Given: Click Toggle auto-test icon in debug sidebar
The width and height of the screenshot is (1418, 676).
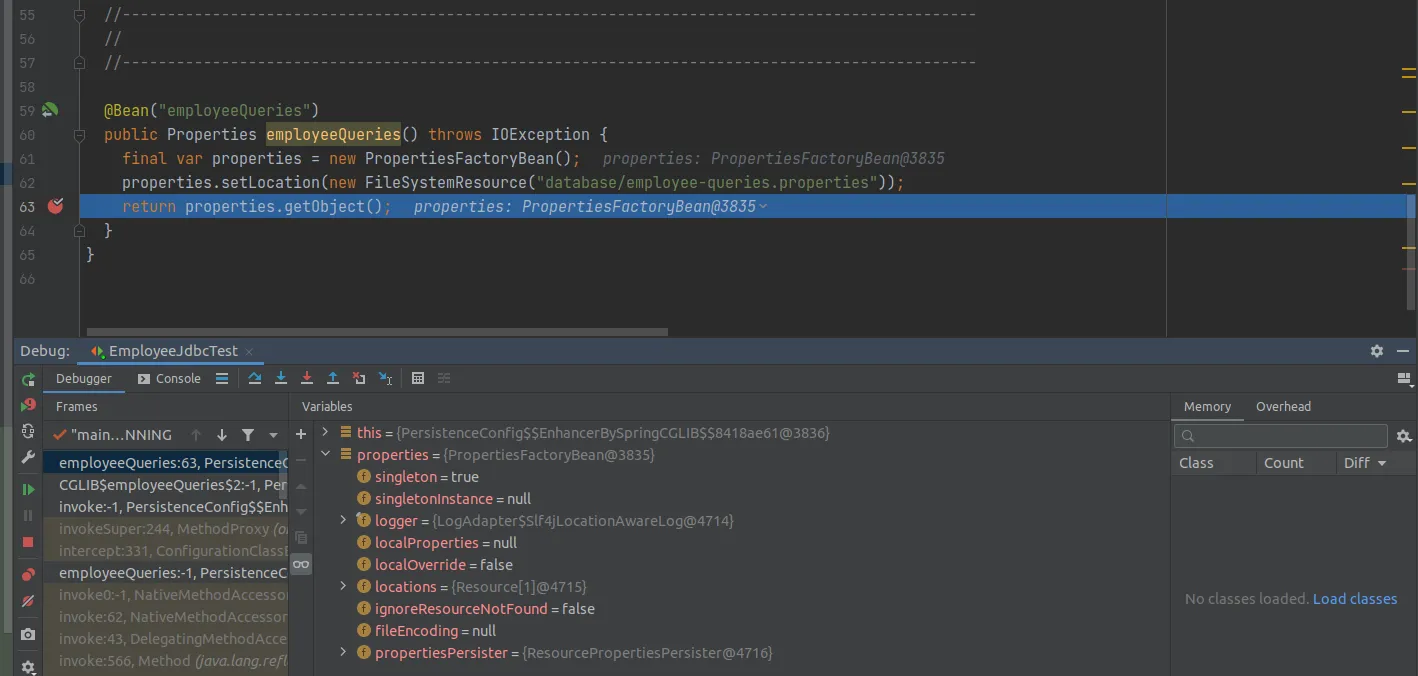Looking at the screenshot, I should click(x=28, y=431).
